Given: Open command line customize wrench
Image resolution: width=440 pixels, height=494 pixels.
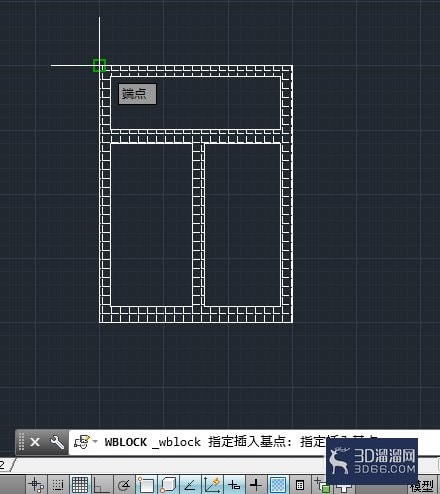Looking at the screenshot, I should 57,442.
